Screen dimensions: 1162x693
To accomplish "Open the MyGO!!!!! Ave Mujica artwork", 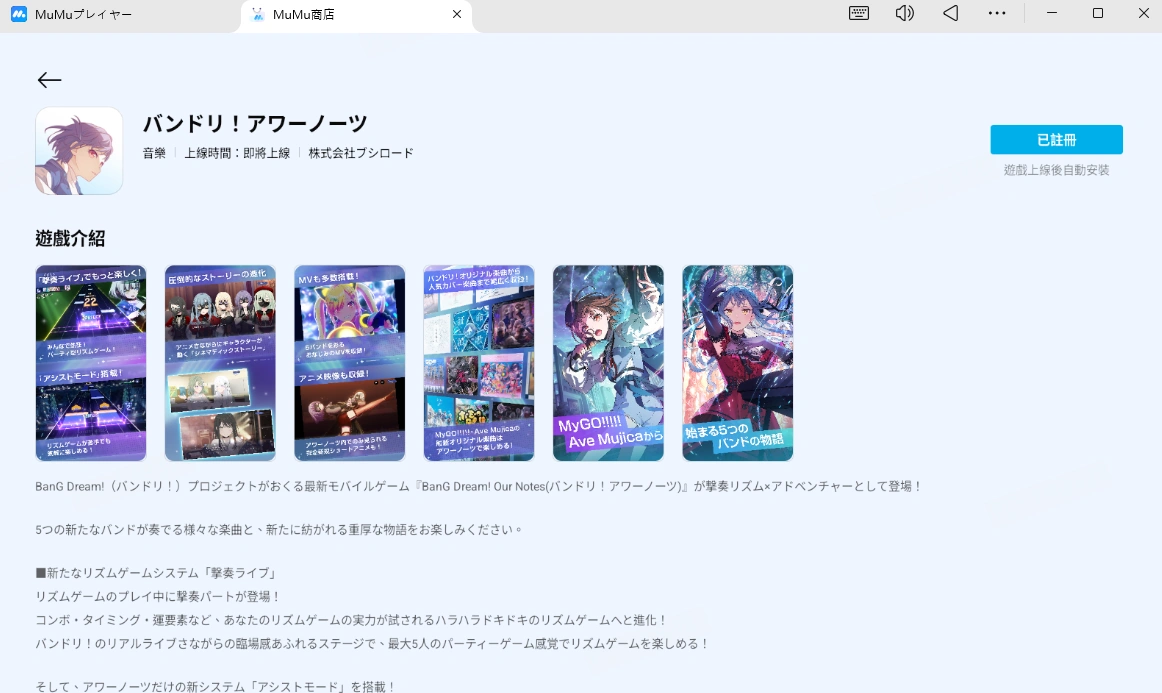I will tap(608, 363).
